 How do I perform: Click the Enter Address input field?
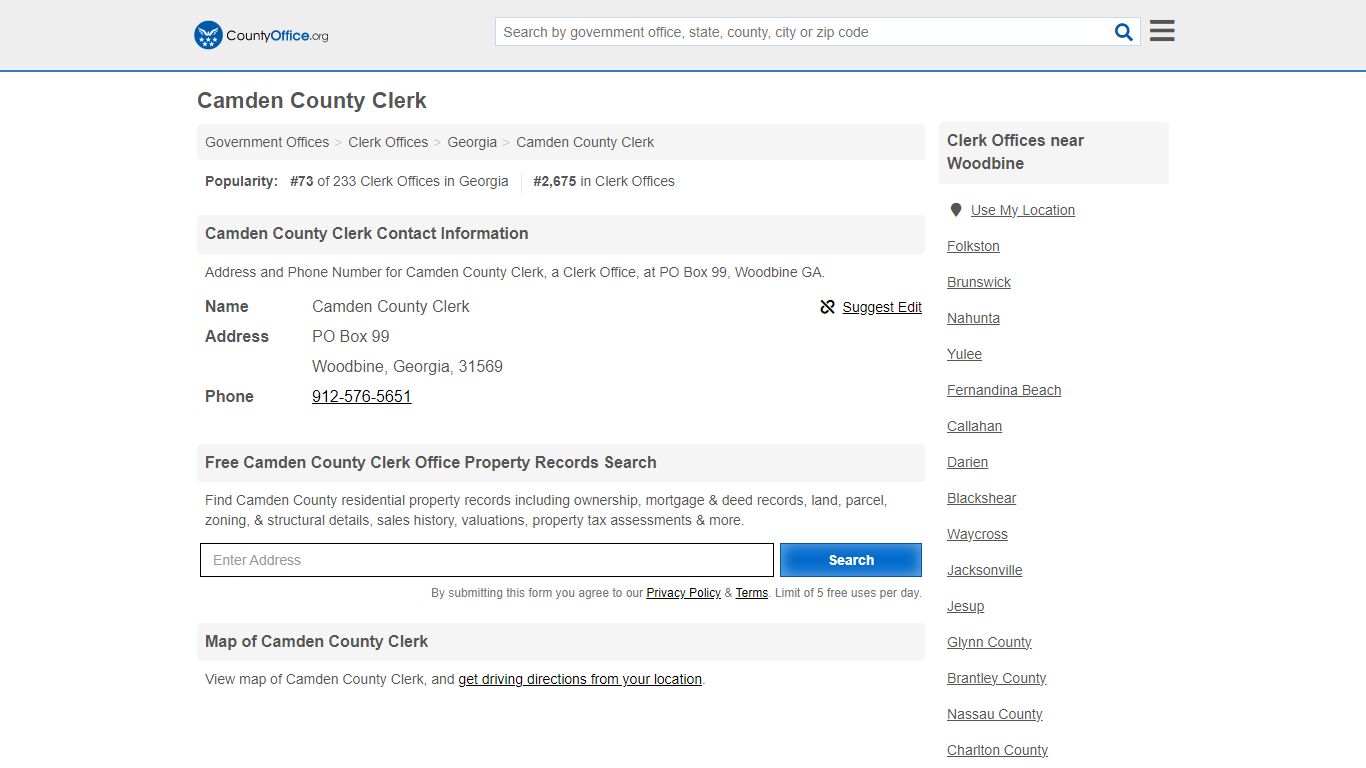[x=487, y=560]
